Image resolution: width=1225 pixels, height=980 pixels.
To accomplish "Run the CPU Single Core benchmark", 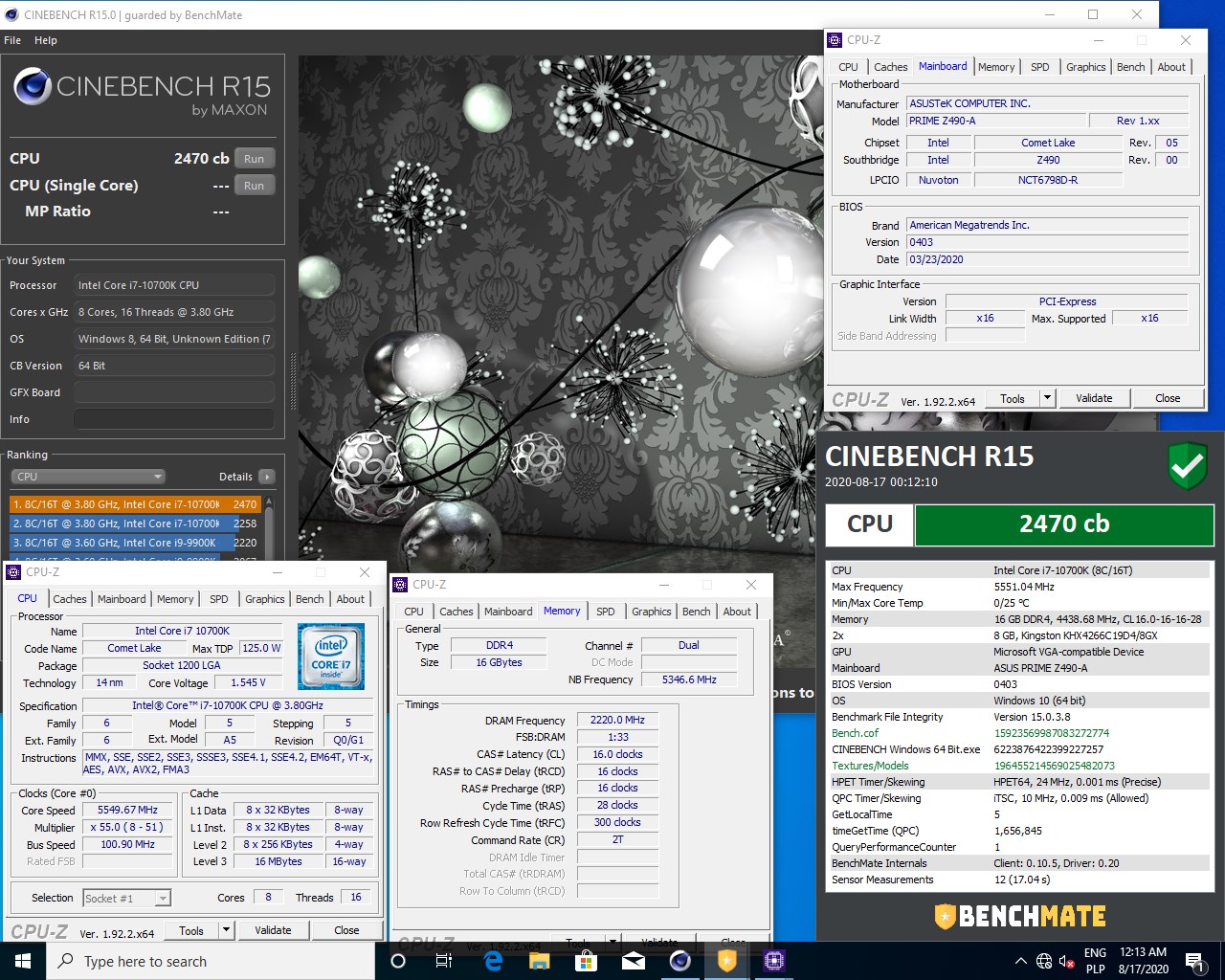I will (x=254, y=186).
